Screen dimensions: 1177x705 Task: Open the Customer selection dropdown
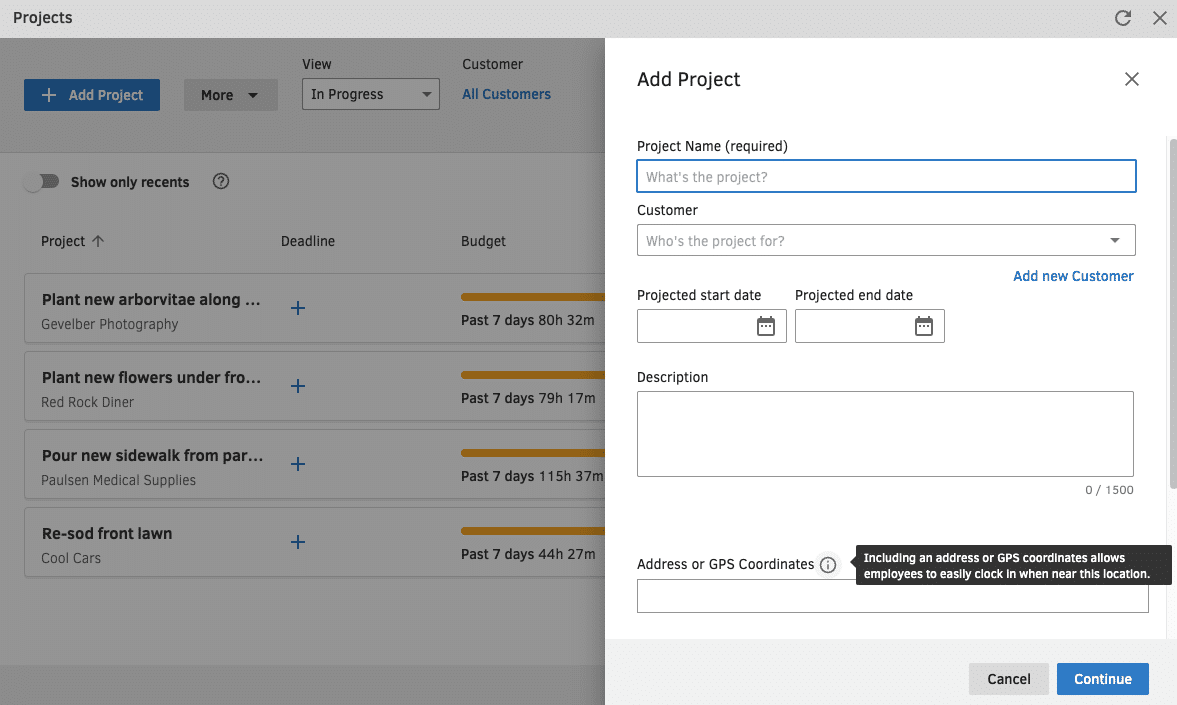(886, 240)
